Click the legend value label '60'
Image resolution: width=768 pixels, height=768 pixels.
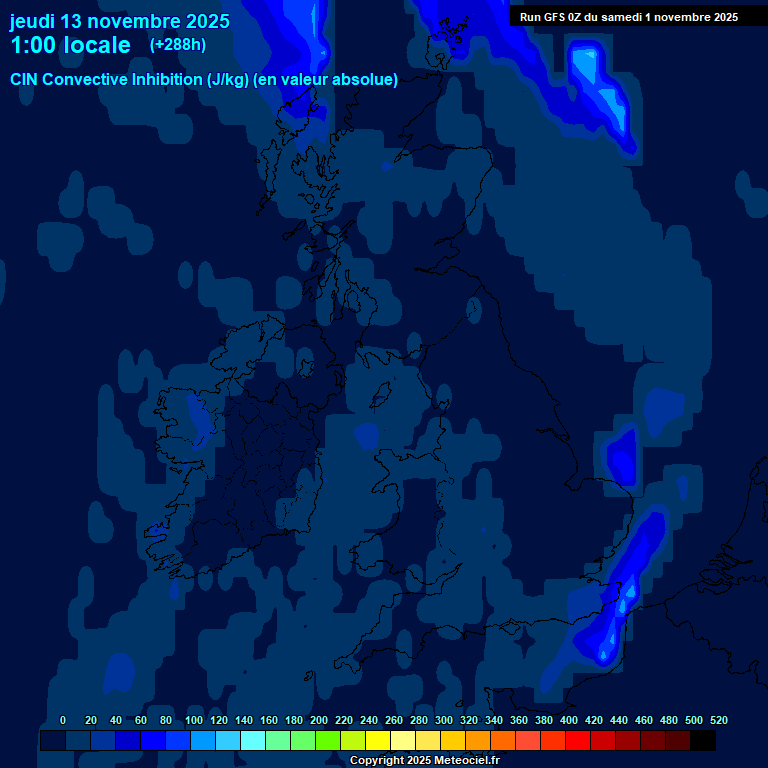(141, 720)
